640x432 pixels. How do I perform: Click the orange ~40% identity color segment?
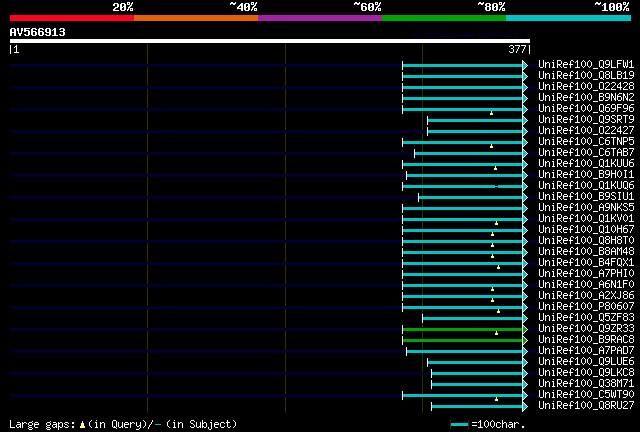pyautogui.click(x=196, y=18)
